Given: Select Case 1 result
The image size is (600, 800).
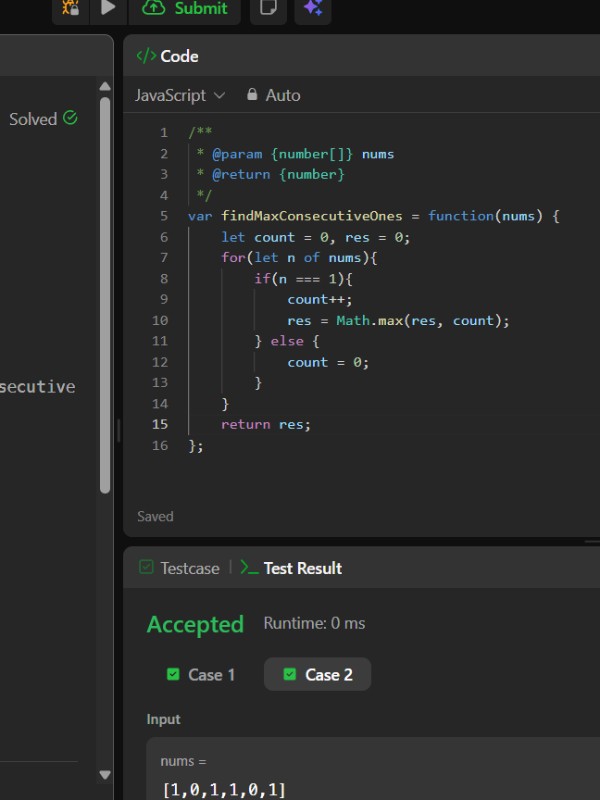Looking at the screenshot, I should 201,674.
